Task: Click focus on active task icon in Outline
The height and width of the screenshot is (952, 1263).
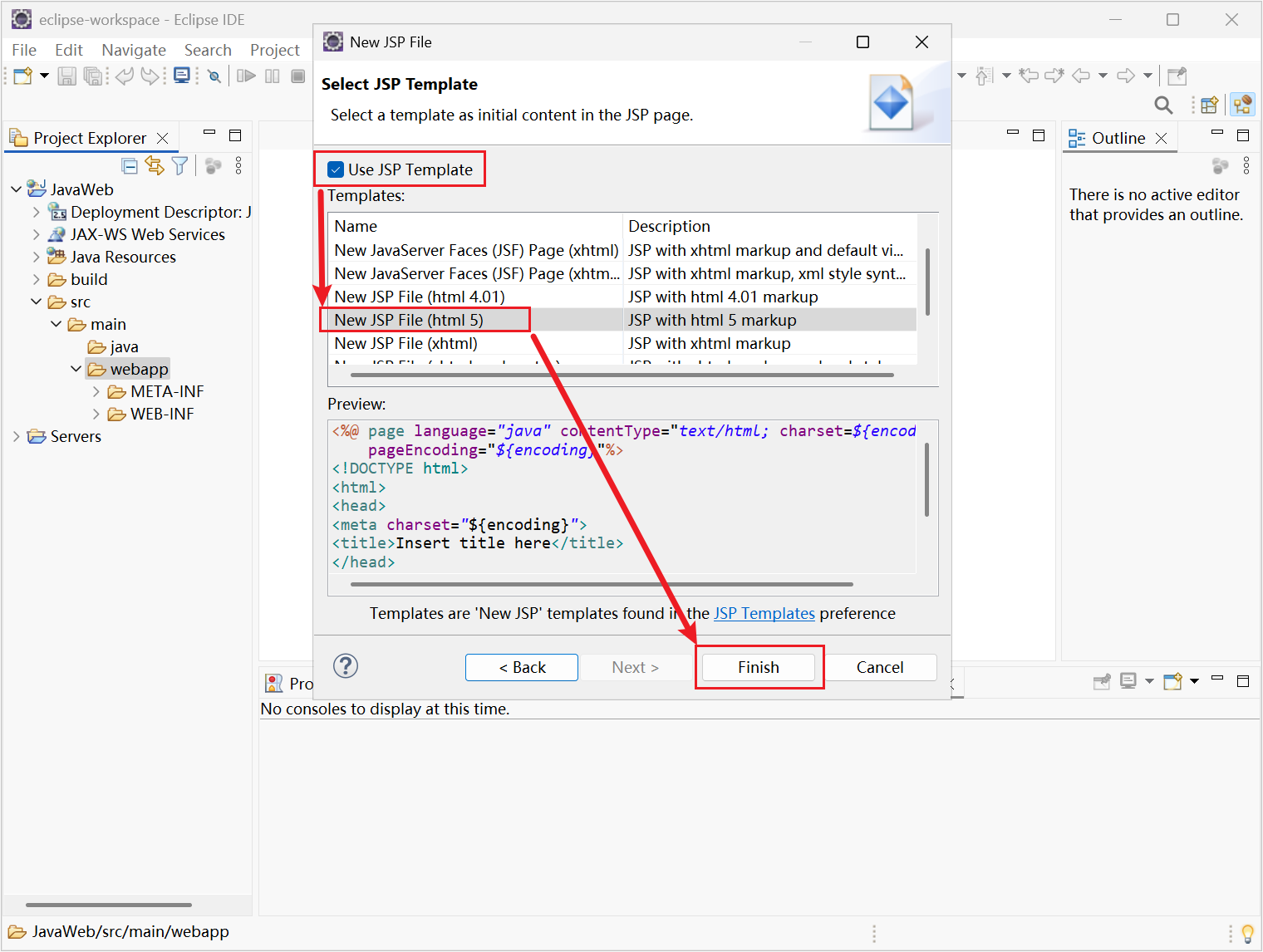Action: (1220, 166)
